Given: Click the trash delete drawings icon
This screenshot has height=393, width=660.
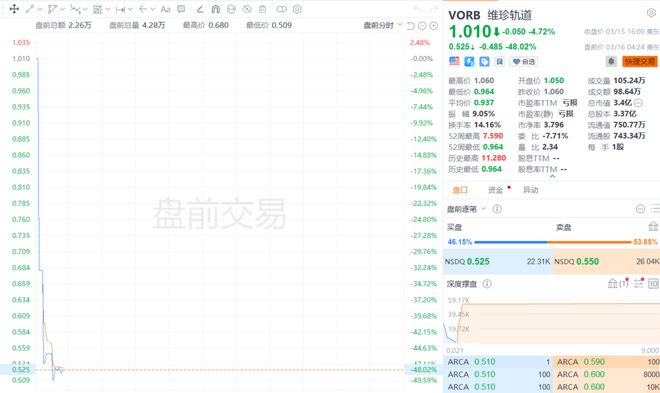Looking at the screenshot, I should pos(263,9).
